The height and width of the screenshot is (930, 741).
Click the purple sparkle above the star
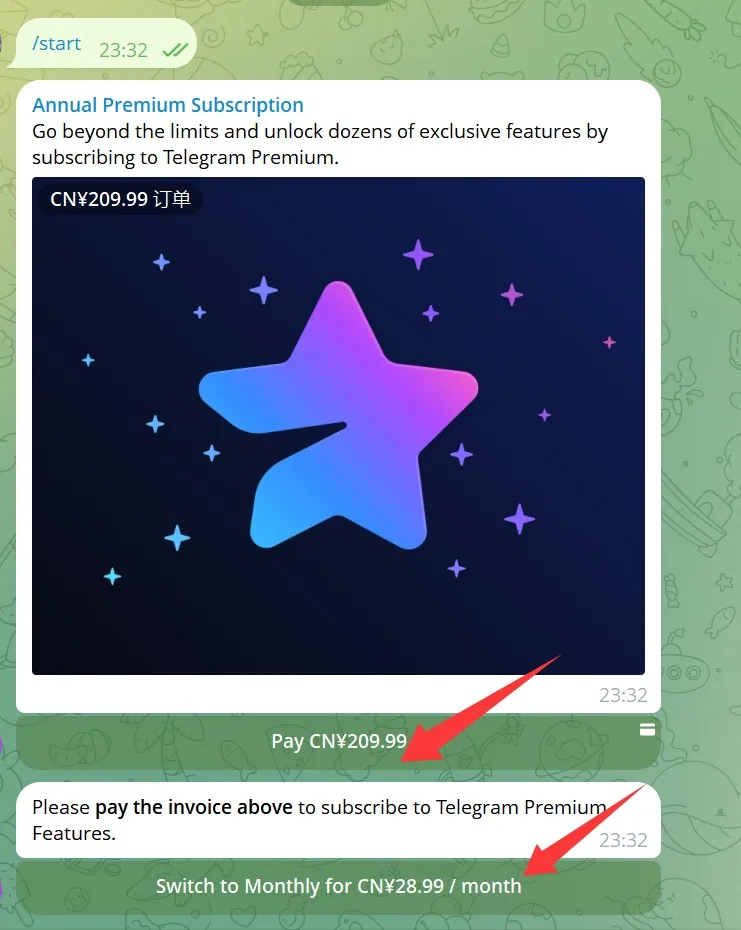pyautogui.click(x=418, y=254)
